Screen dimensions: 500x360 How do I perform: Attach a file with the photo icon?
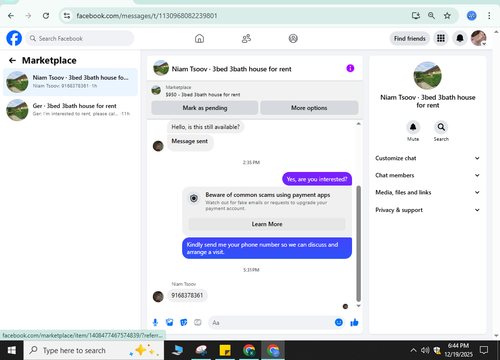(x=169, y=322)
